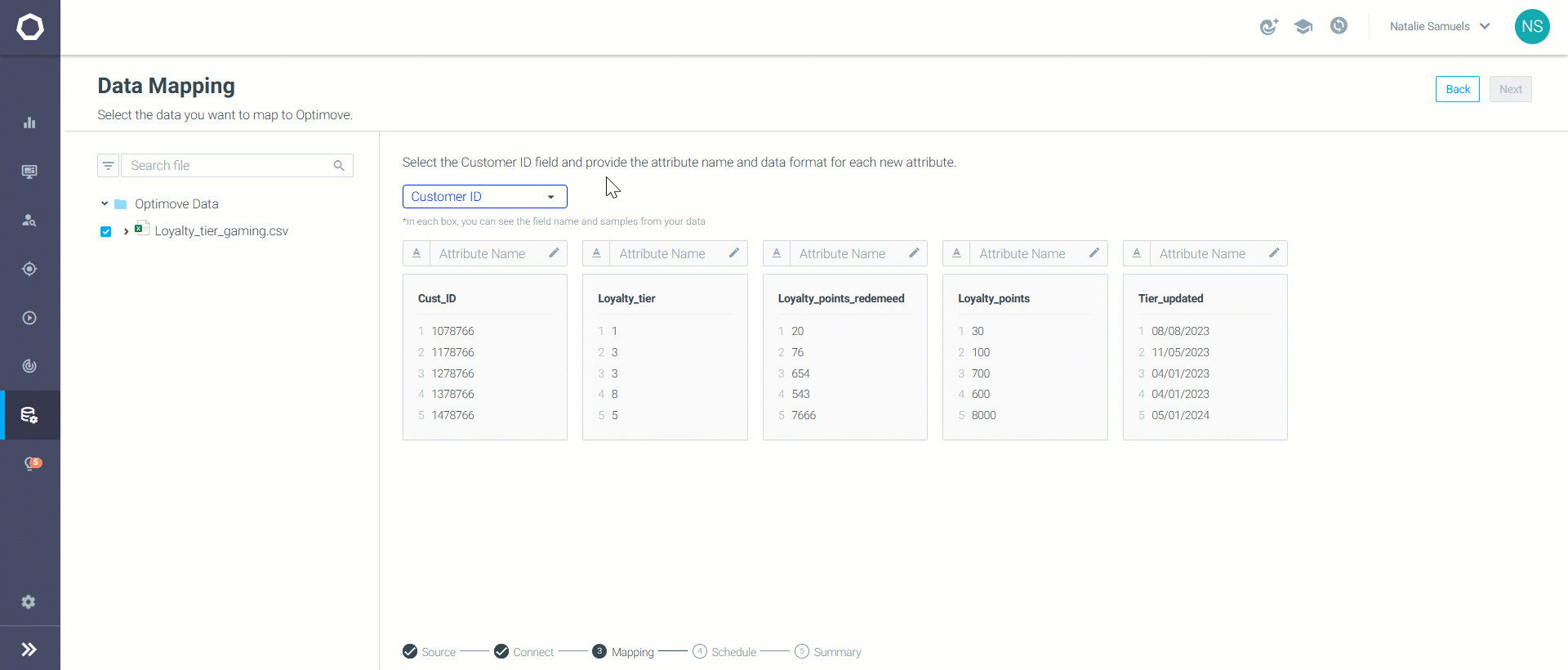
Task: Select the Optimove Data folder label
Action: click(176, 203)
